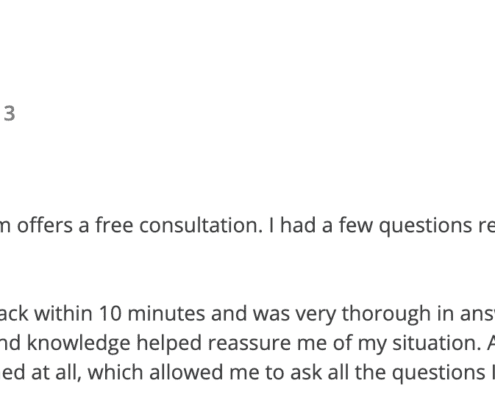
Task: Click the word "ask" in the last line
Action: [306, 372]
